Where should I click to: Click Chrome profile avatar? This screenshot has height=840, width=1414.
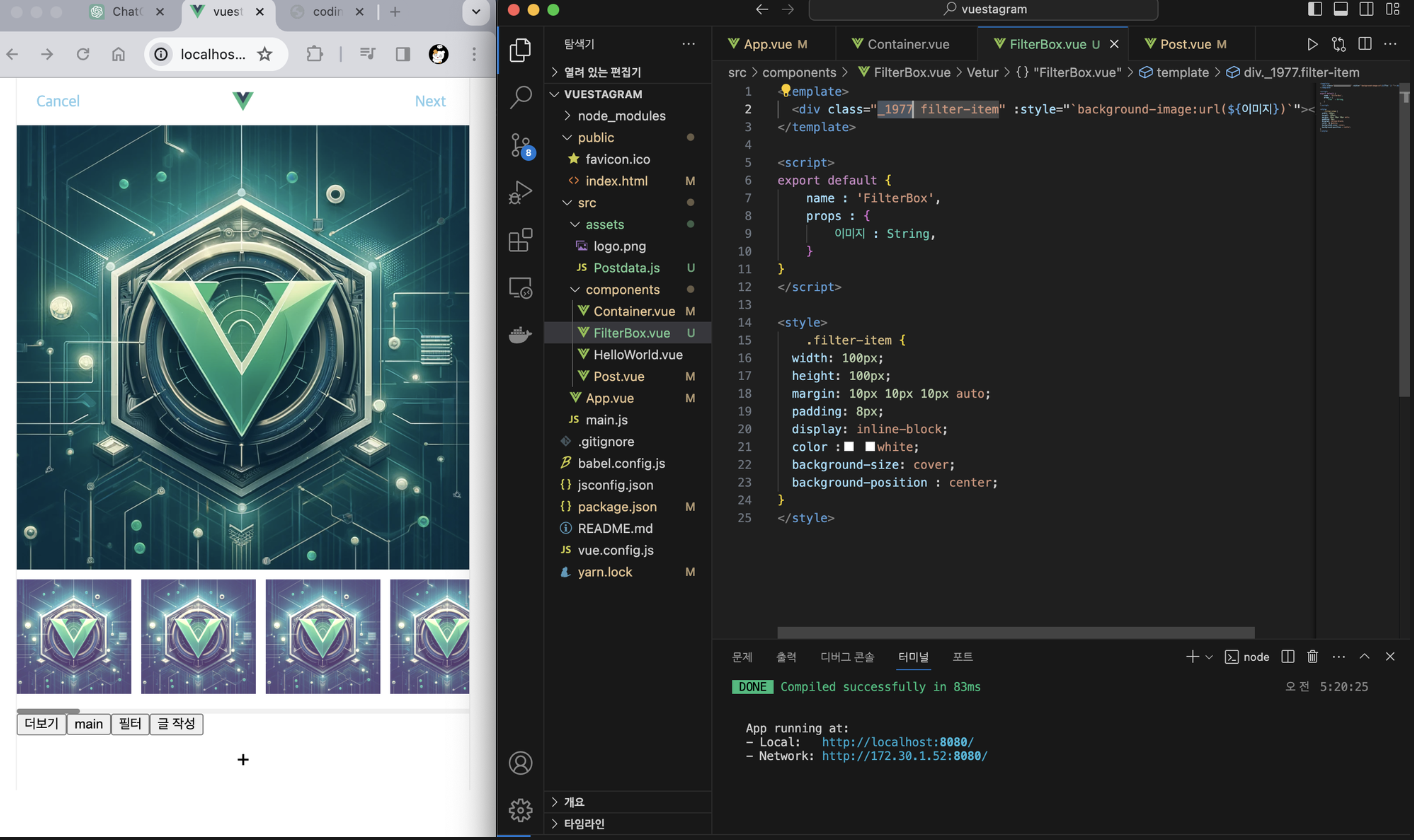click(x=438, y=54)
